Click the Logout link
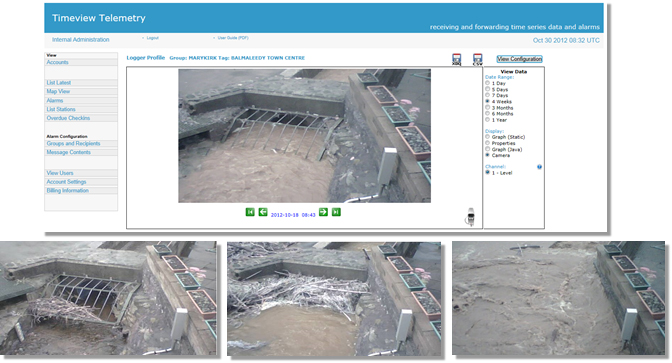The height and width of the screenshot is (363, 672). coord(153,38)
